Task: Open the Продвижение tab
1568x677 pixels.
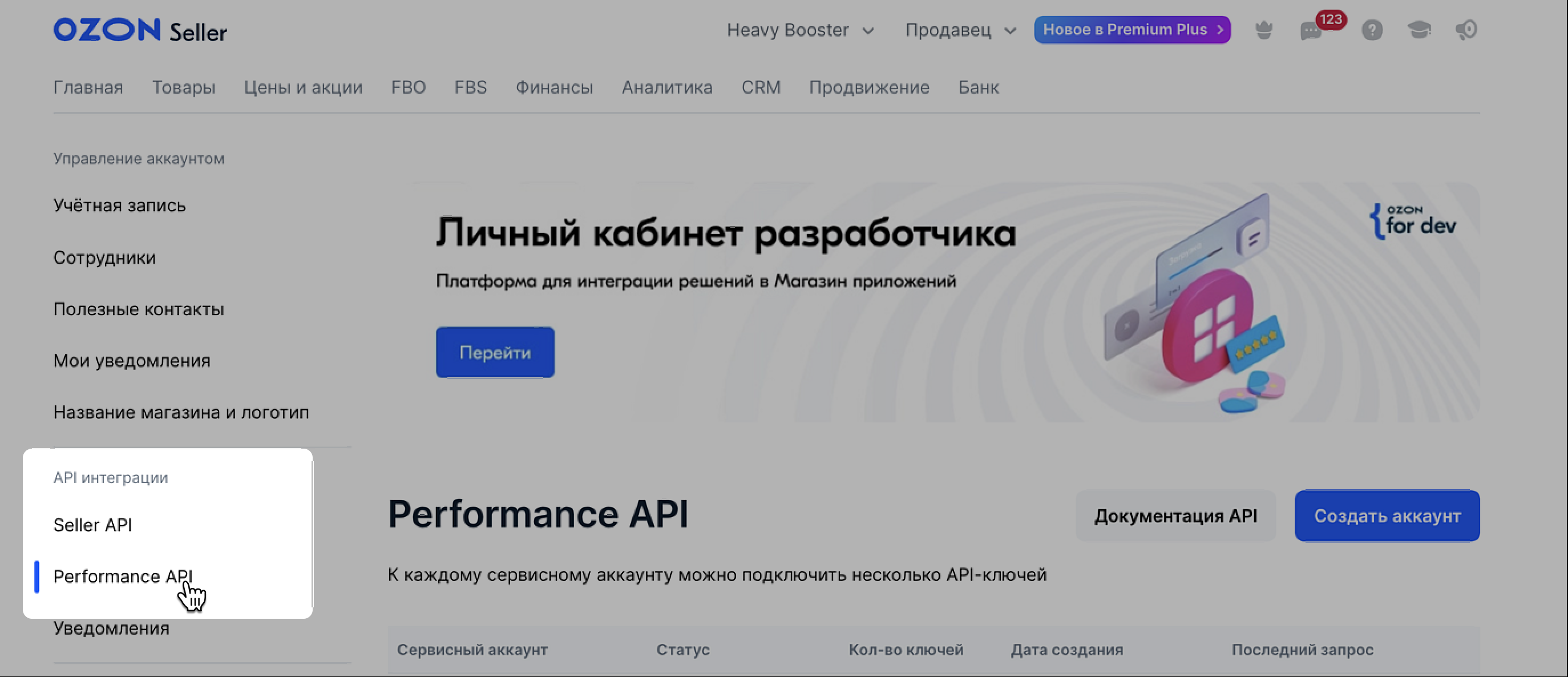Action: pyautogui.click(x=869, y=88)
